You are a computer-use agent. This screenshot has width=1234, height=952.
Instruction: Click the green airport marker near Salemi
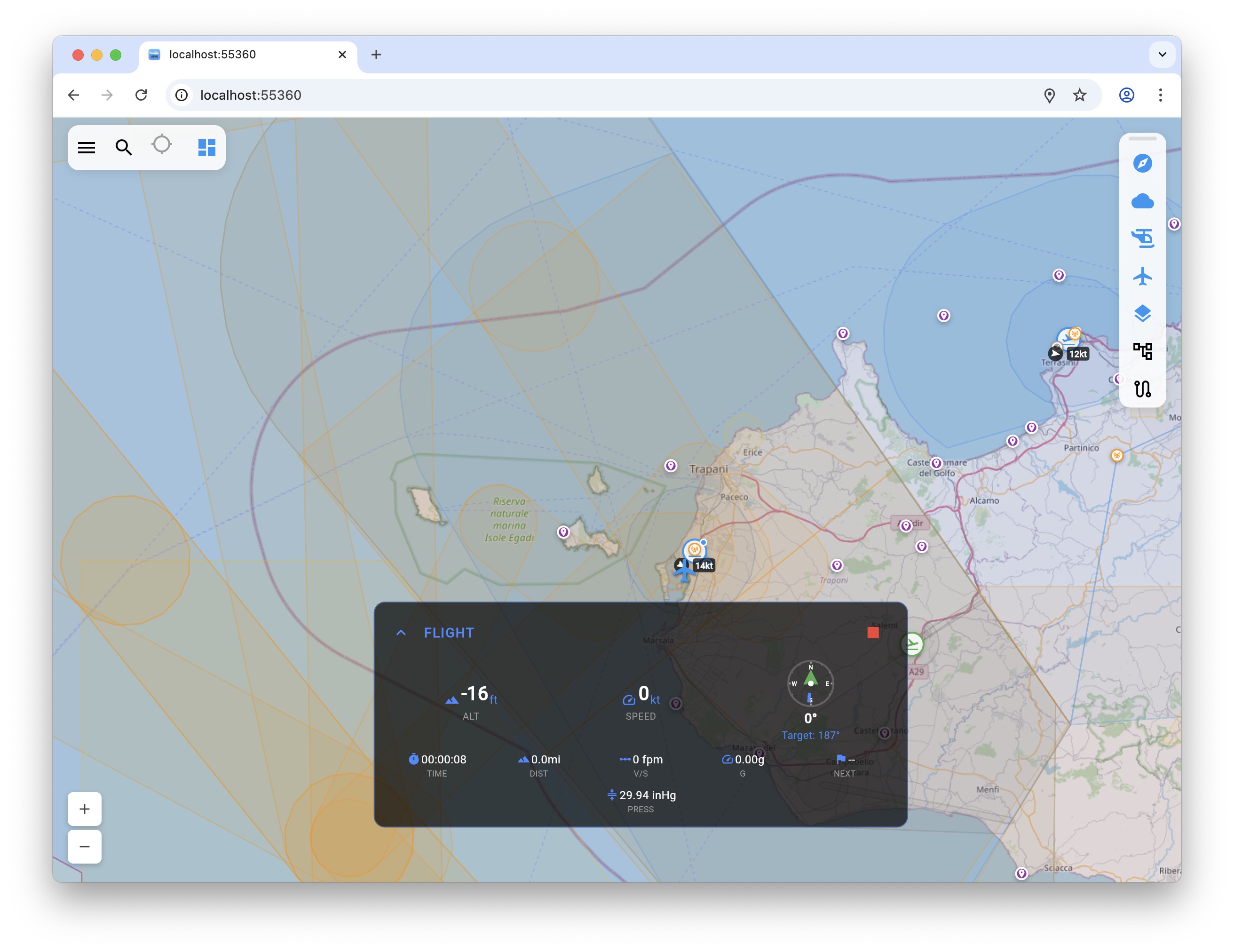click(x=911, y=643)
